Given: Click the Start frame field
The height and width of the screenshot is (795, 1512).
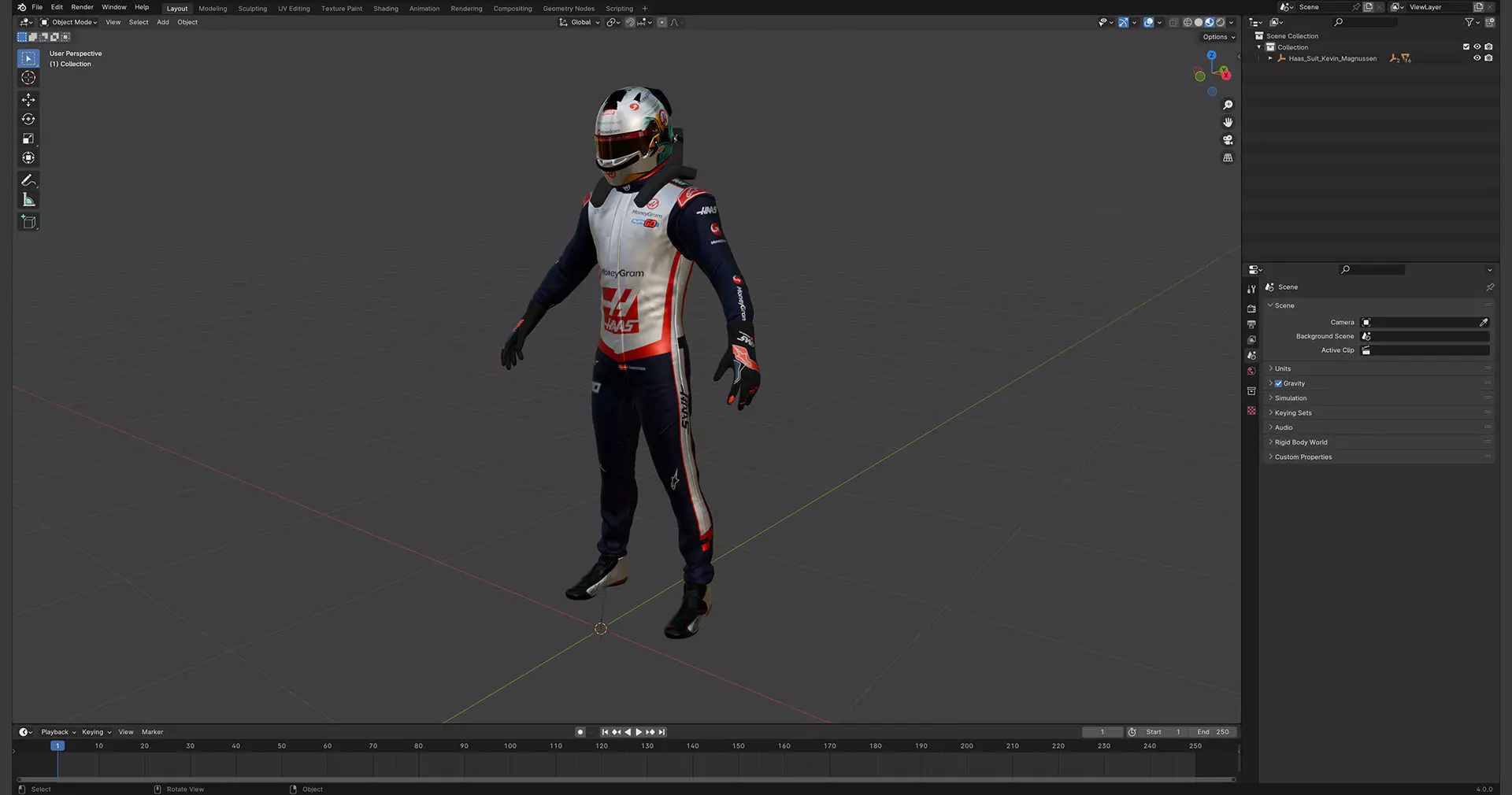Looking at the screenshot, I should click(1163, 732).
